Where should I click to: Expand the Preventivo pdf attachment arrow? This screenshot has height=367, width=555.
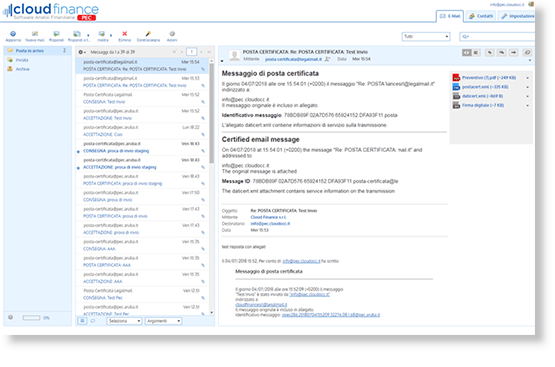(527, 78)
